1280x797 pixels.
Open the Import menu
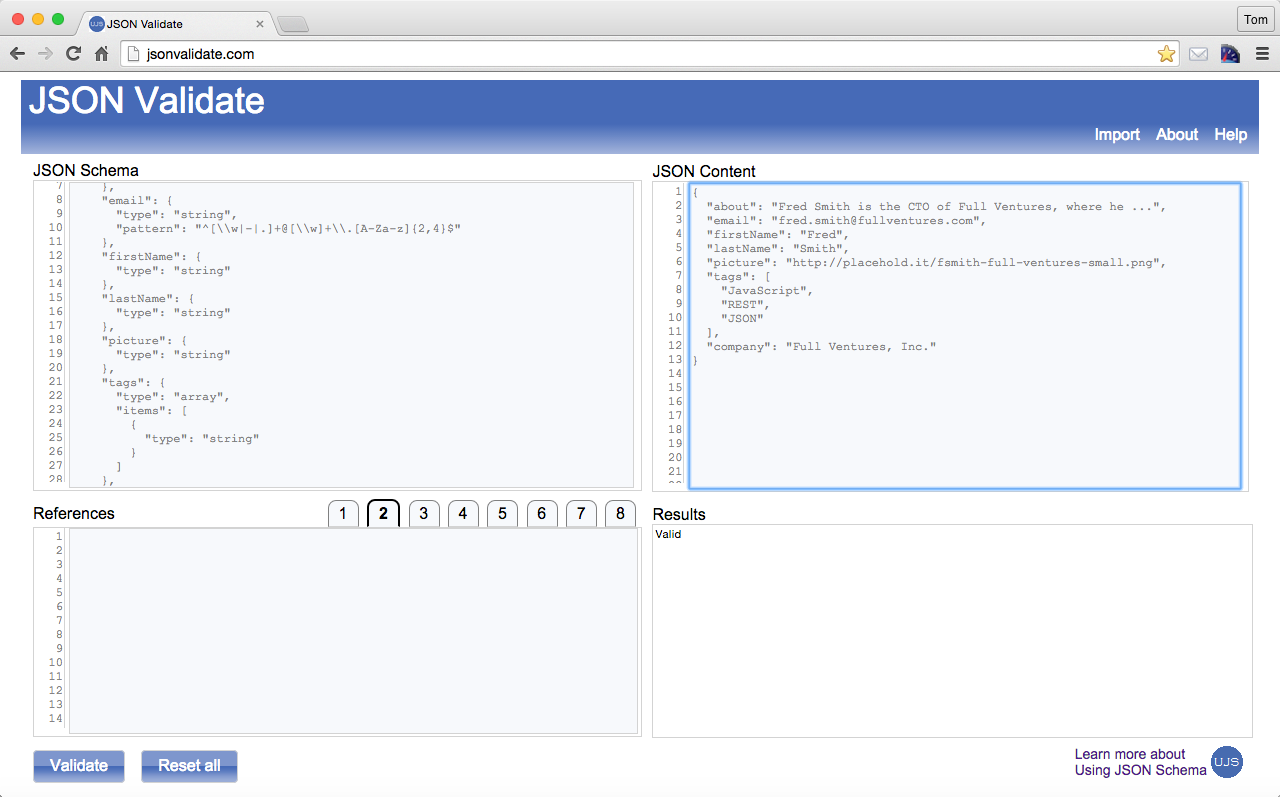[x=1117, y=134]
